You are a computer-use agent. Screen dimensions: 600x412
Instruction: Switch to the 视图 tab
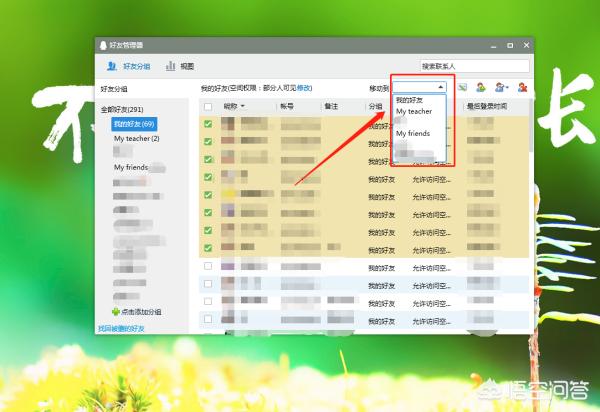click(180, 66)
